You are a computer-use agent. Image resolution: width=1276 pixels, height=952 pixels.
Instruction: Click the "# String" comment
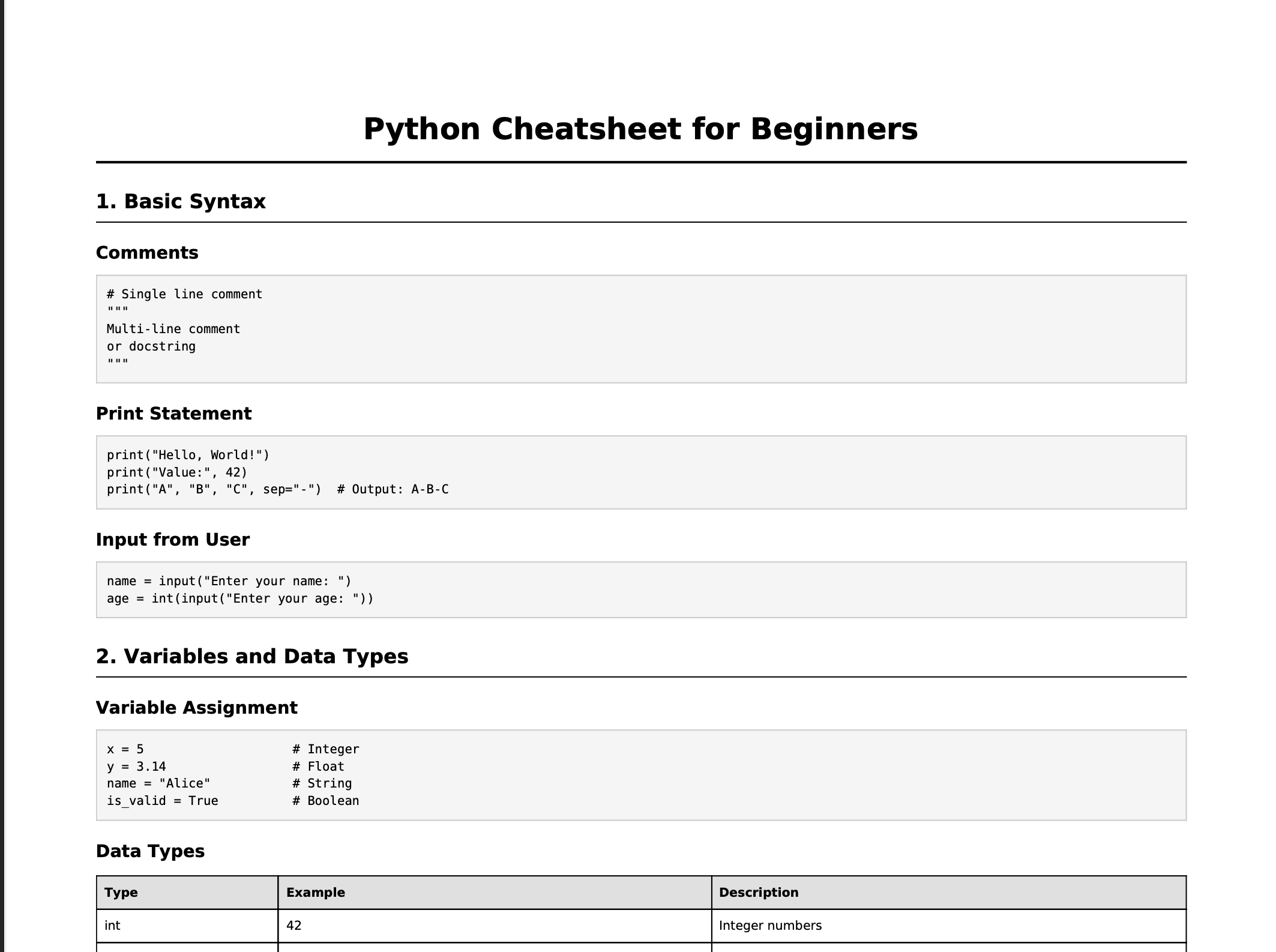(322, 783)
